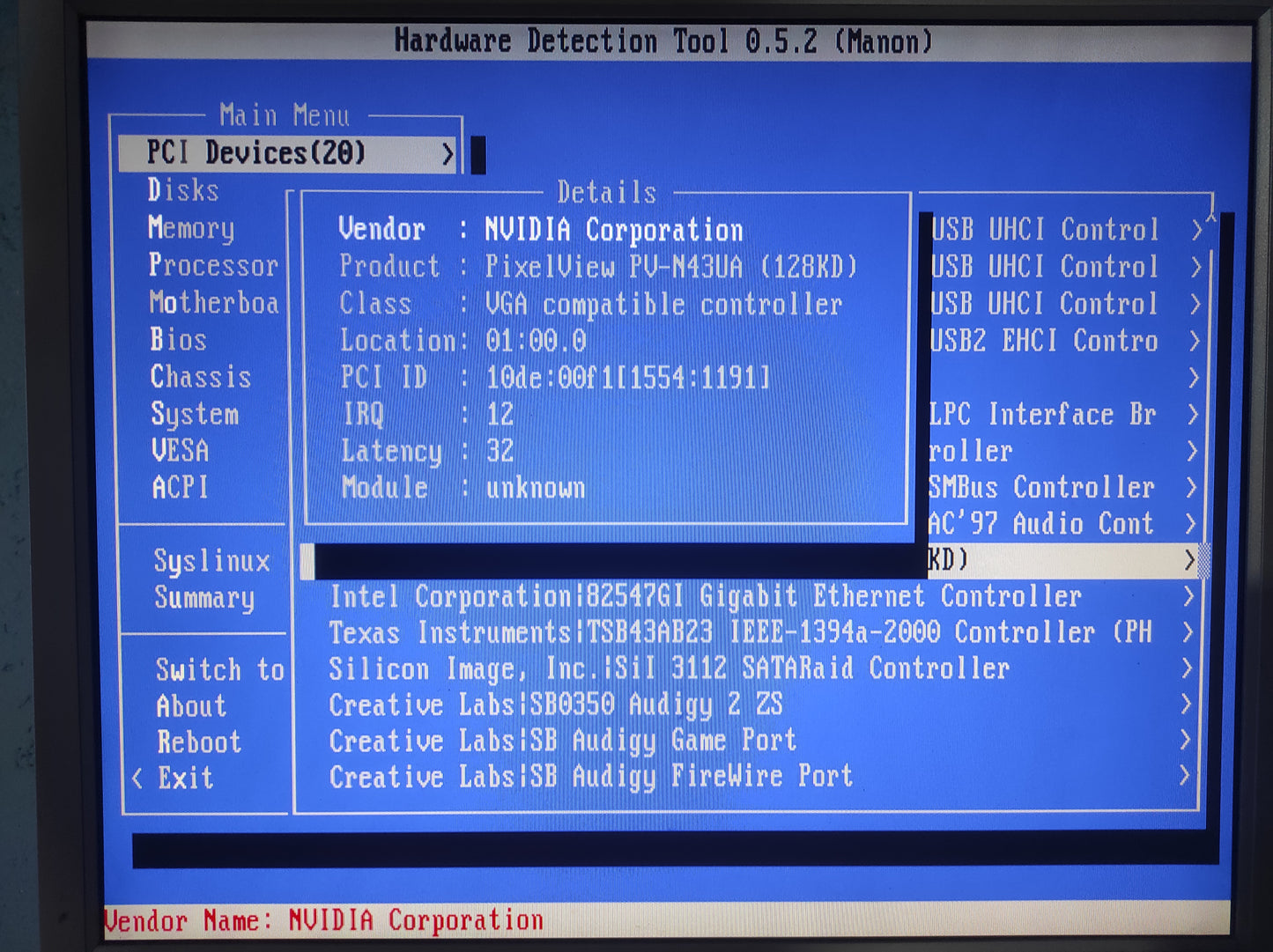The height and width of the screenshot is (952, 1273).
Task: Select Creative Labs SB0350 Audigy 2 ZS
Action: pos(555,705)
